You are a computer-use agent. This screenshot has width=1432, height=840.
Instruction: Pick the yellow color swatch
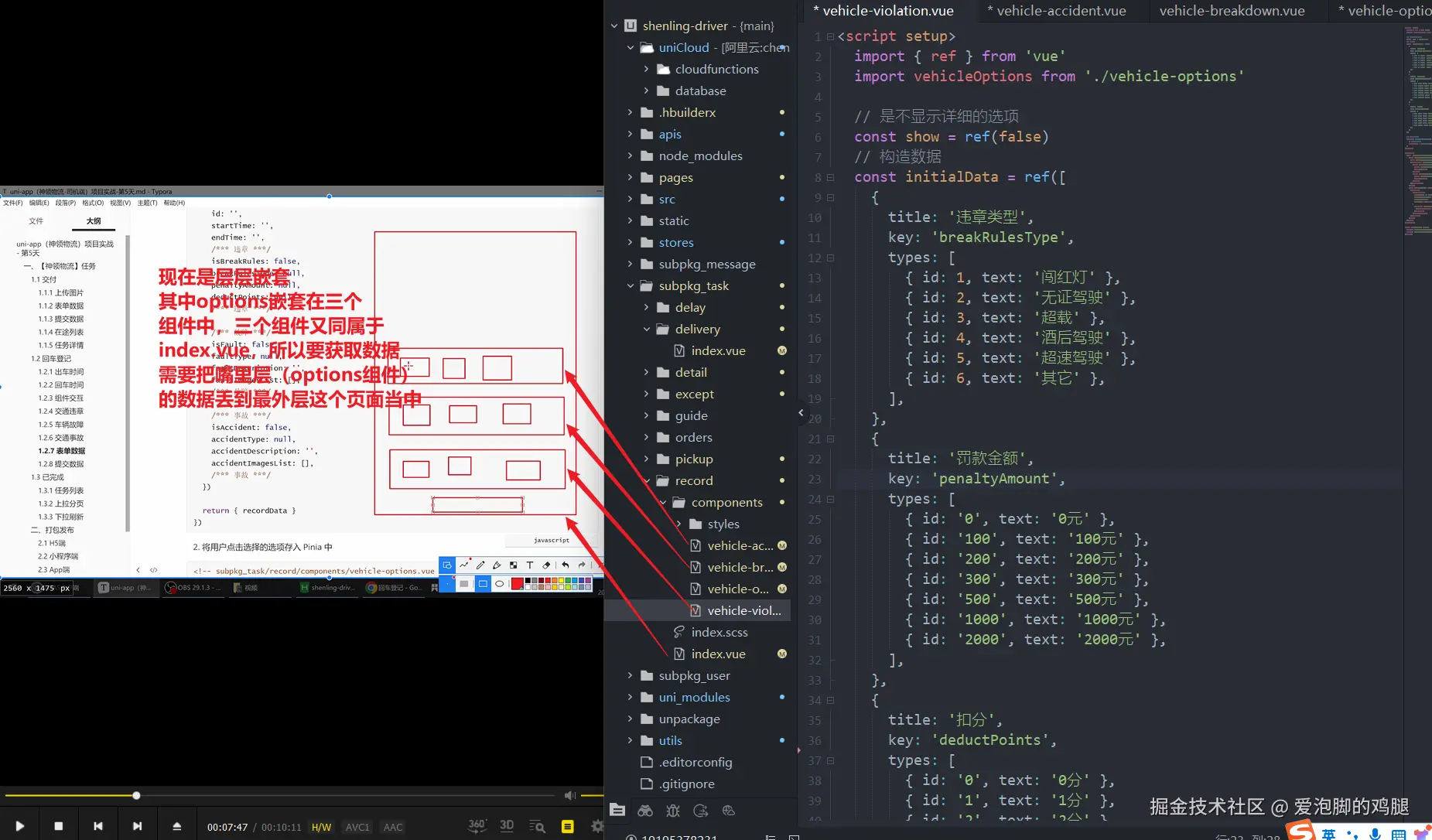pyautogui.click(x=561, y=580)
